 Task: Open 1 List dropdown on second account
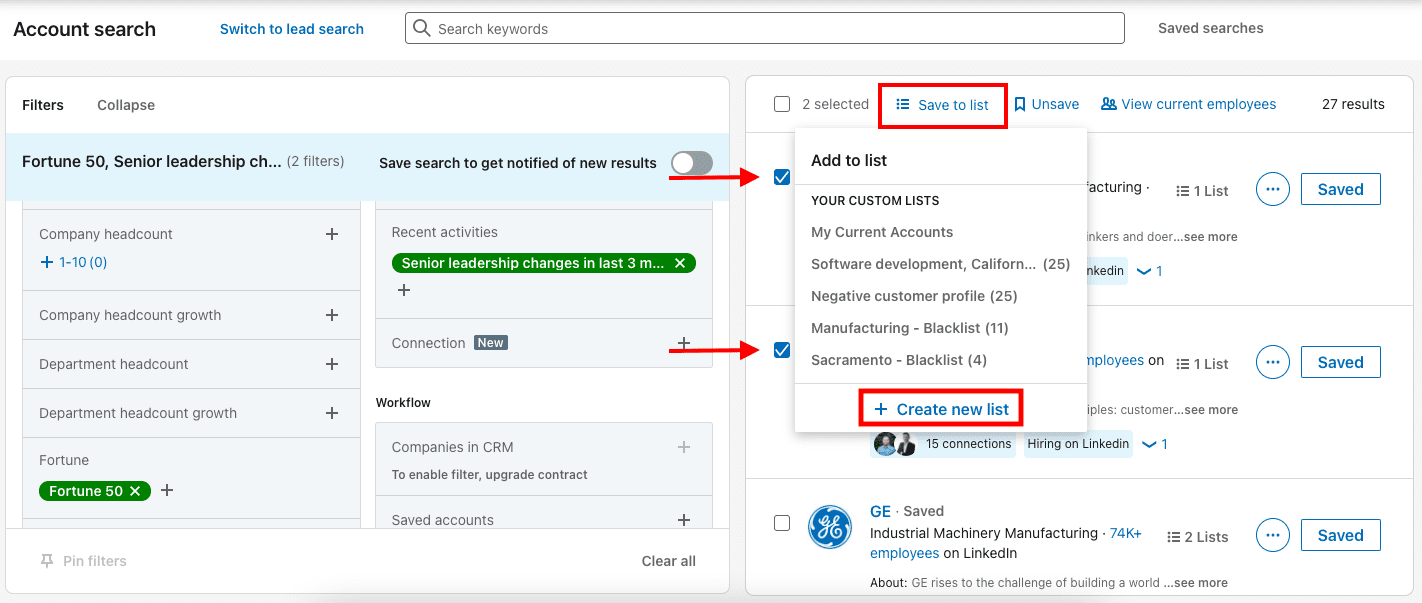1202,364
